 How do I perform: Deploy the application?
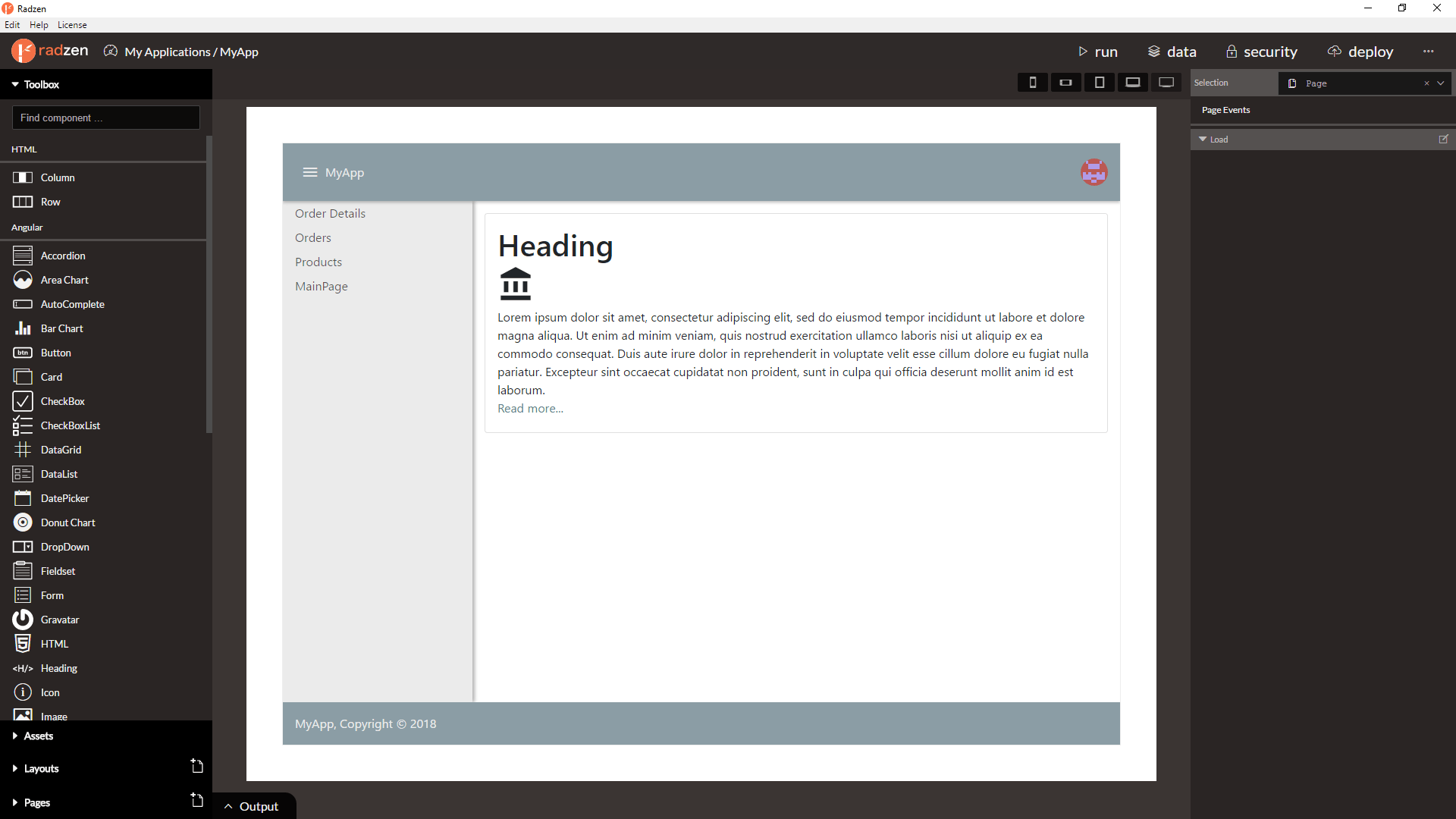1360,52
